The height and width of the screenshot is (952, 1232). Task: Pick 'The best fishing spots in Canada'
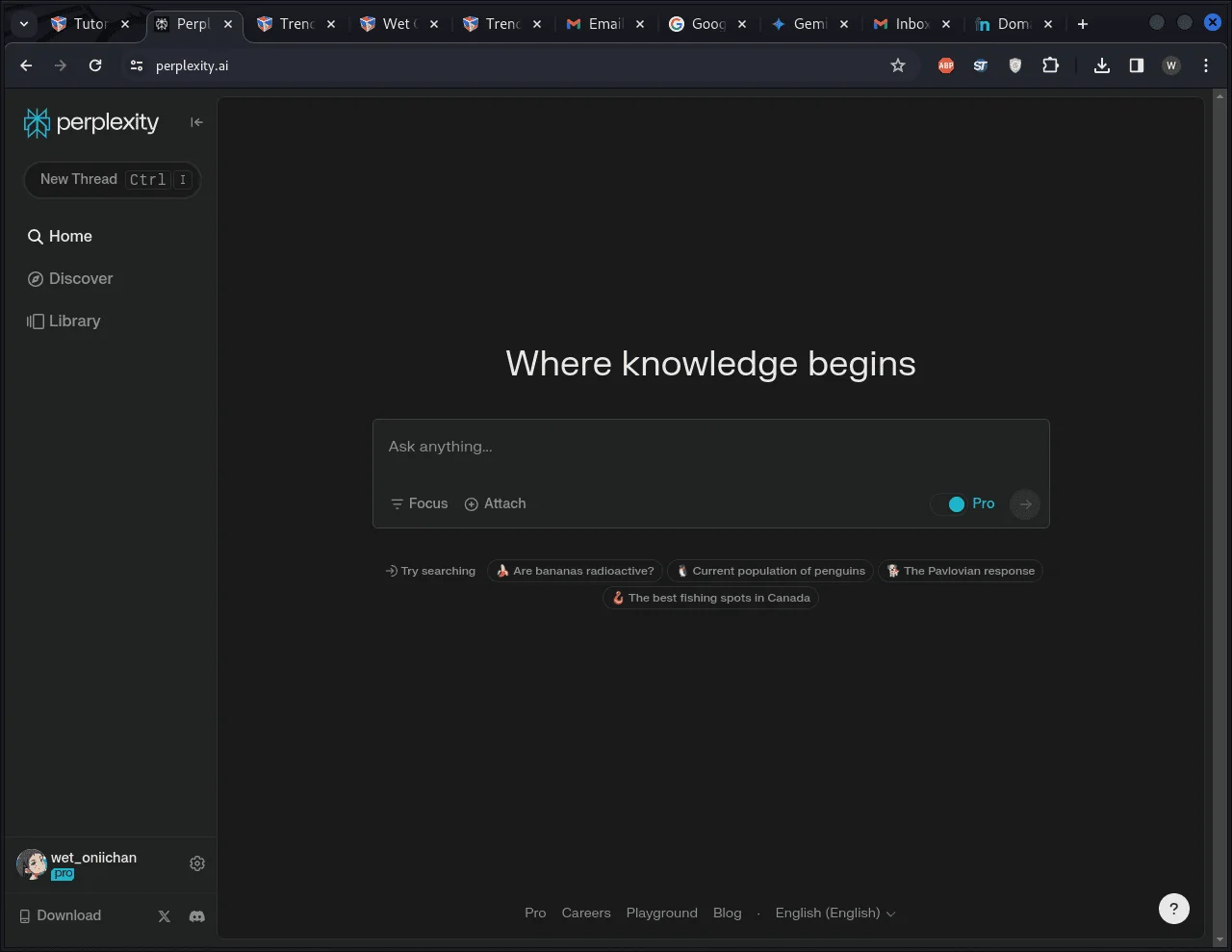[710, 598]
